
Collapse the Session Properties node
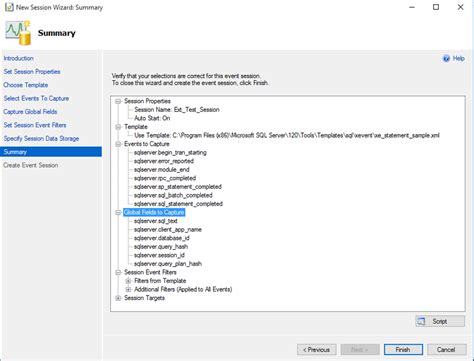coord(118,101)
